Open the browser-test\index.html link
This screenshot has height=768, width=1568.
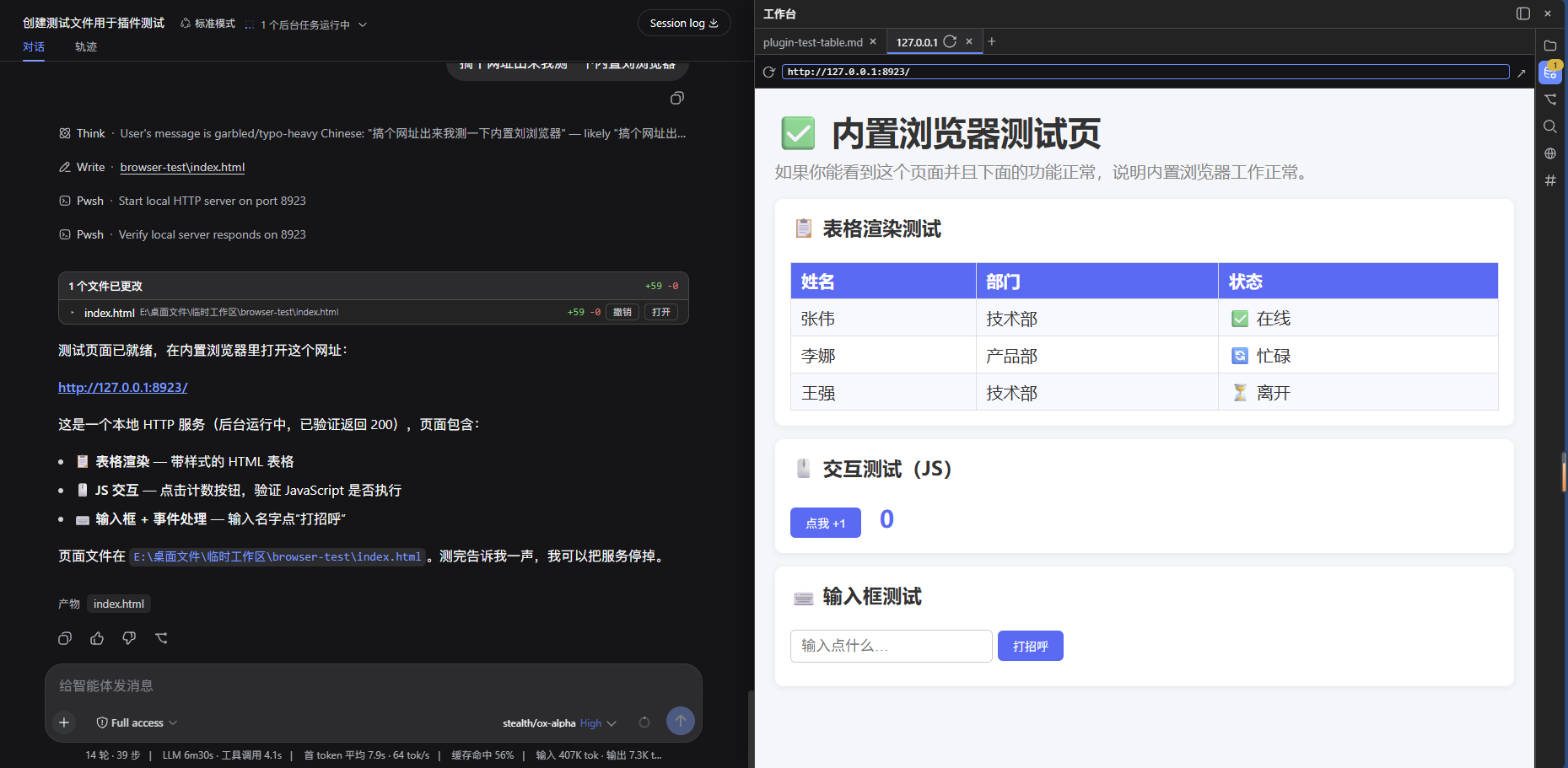182,167
